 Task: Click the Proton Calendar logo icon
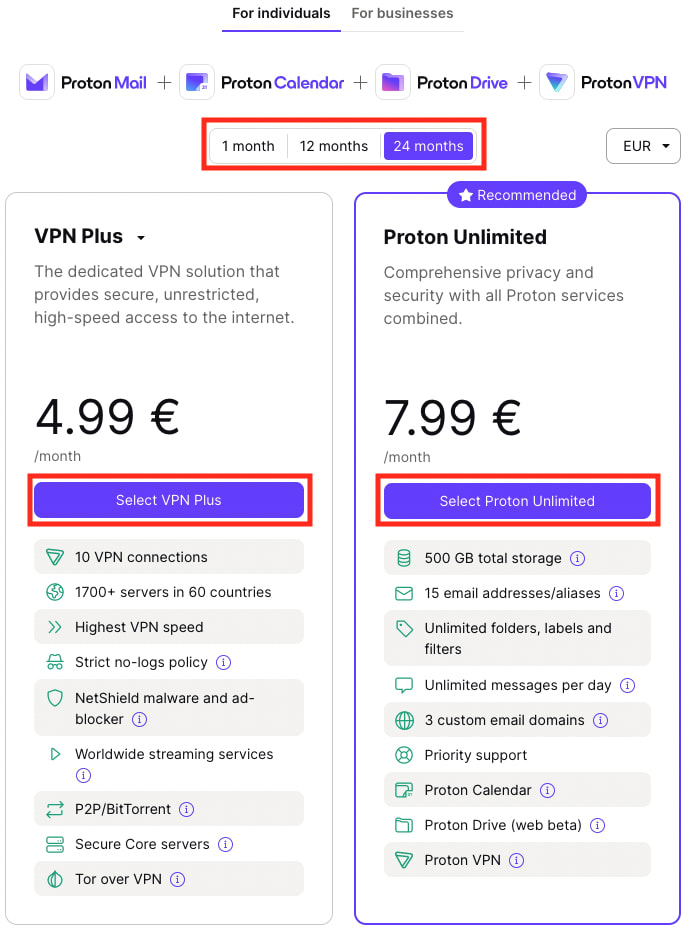[197, 82]
